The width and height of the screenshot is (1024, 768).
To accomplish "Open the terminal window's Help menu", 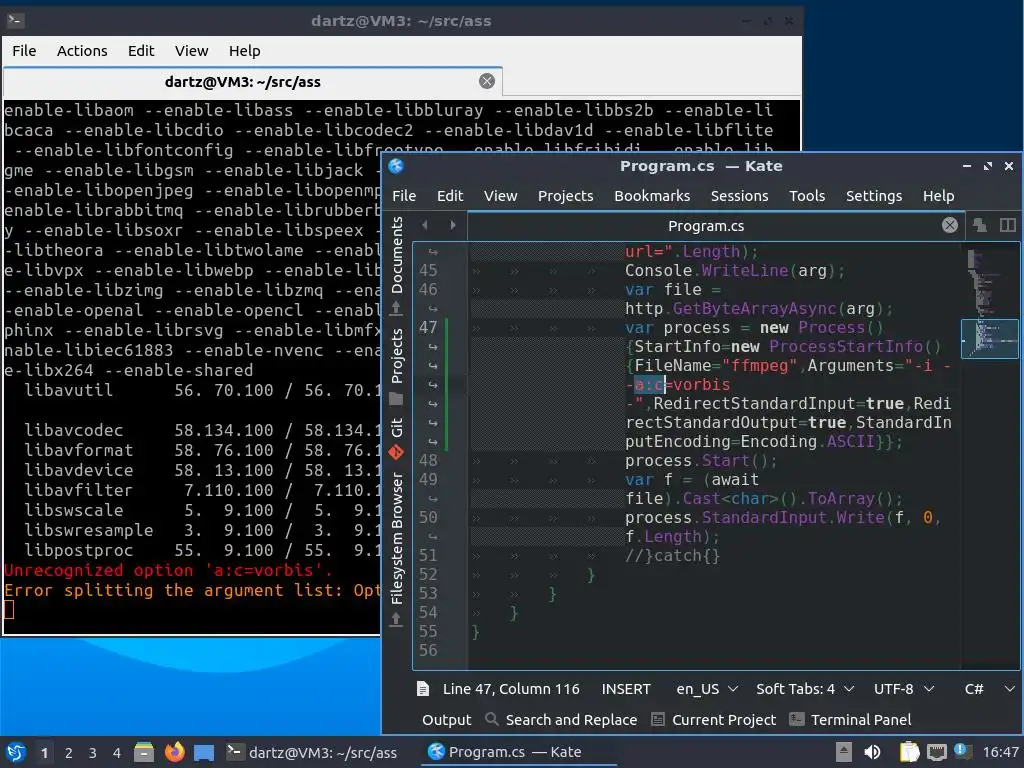I will [x=244, y=51].
